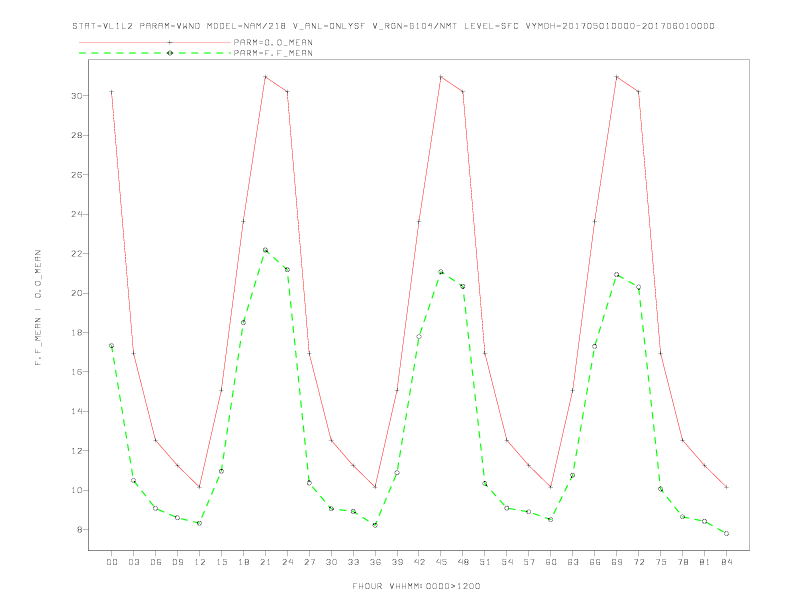Click the FHOUR VHHMM:0000>1200 x-axis title
Screen dimensions: 792x612
[416, 586]
